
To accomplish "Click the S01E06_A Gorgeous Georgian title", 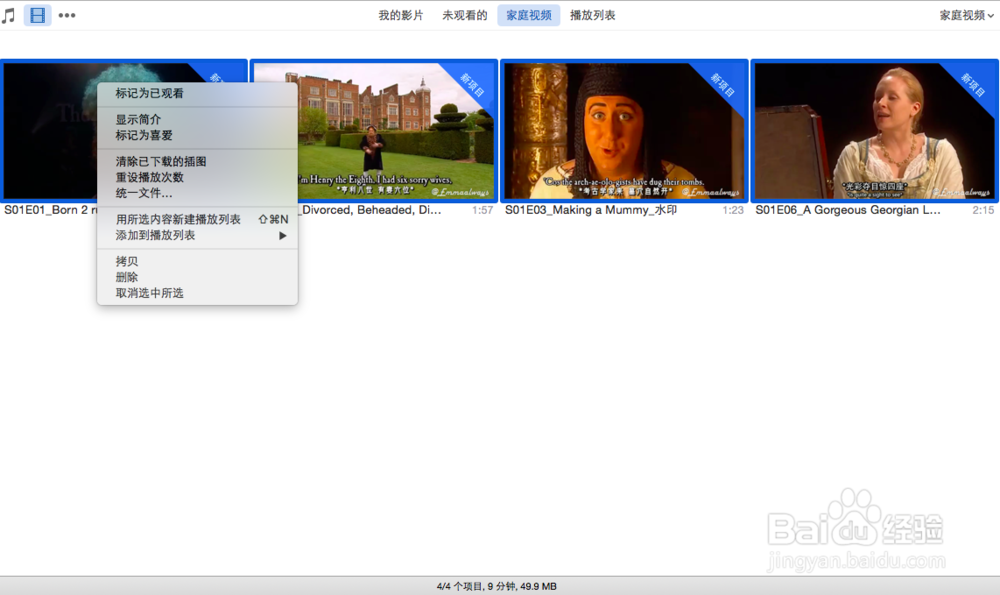I will [848, 210].
